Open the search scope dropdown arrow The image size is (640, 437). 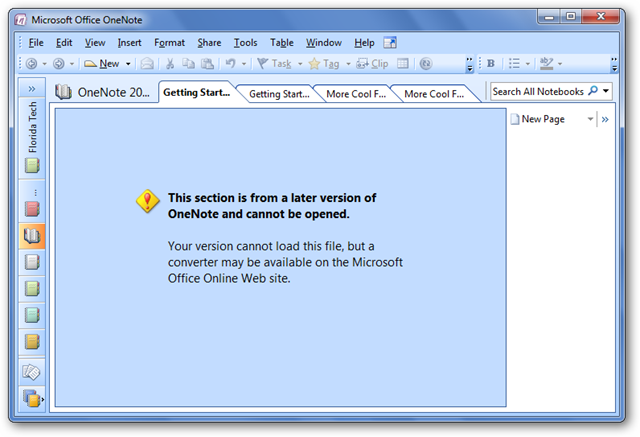pyautogui.click(x=606, y=91)
